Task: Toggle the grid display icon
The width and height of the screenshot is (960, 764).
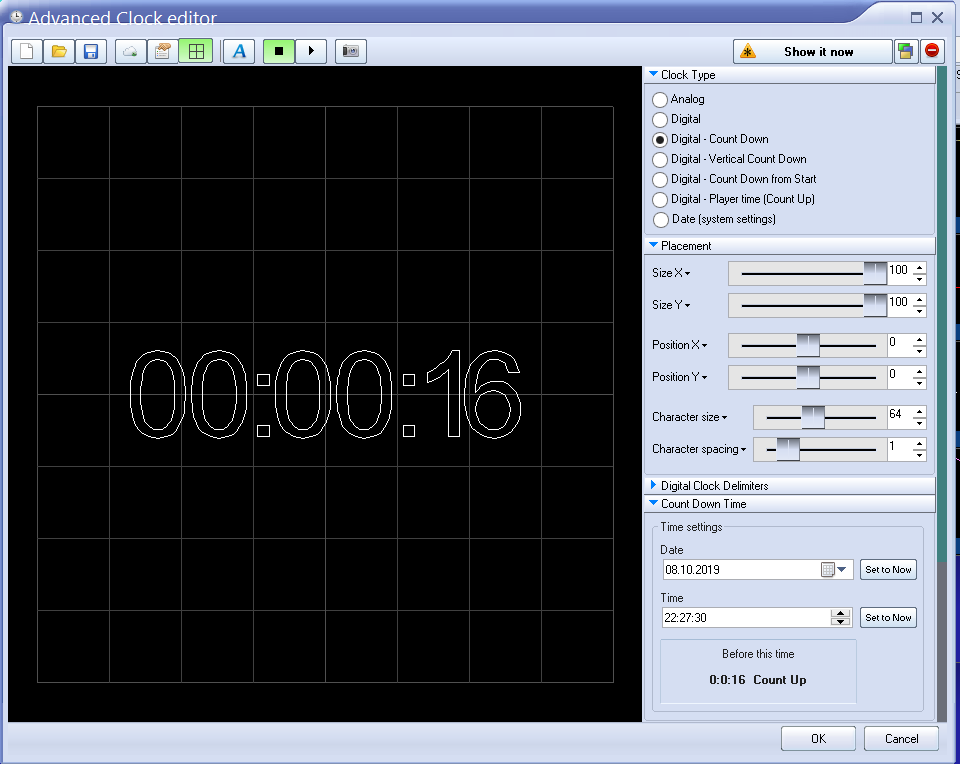Action: 195,51
